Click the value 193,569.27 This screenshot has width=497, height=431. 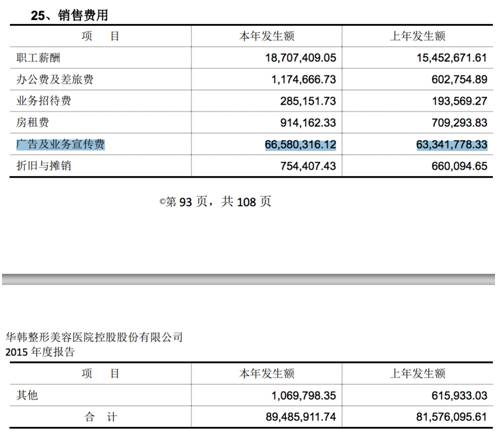[459, 101]
